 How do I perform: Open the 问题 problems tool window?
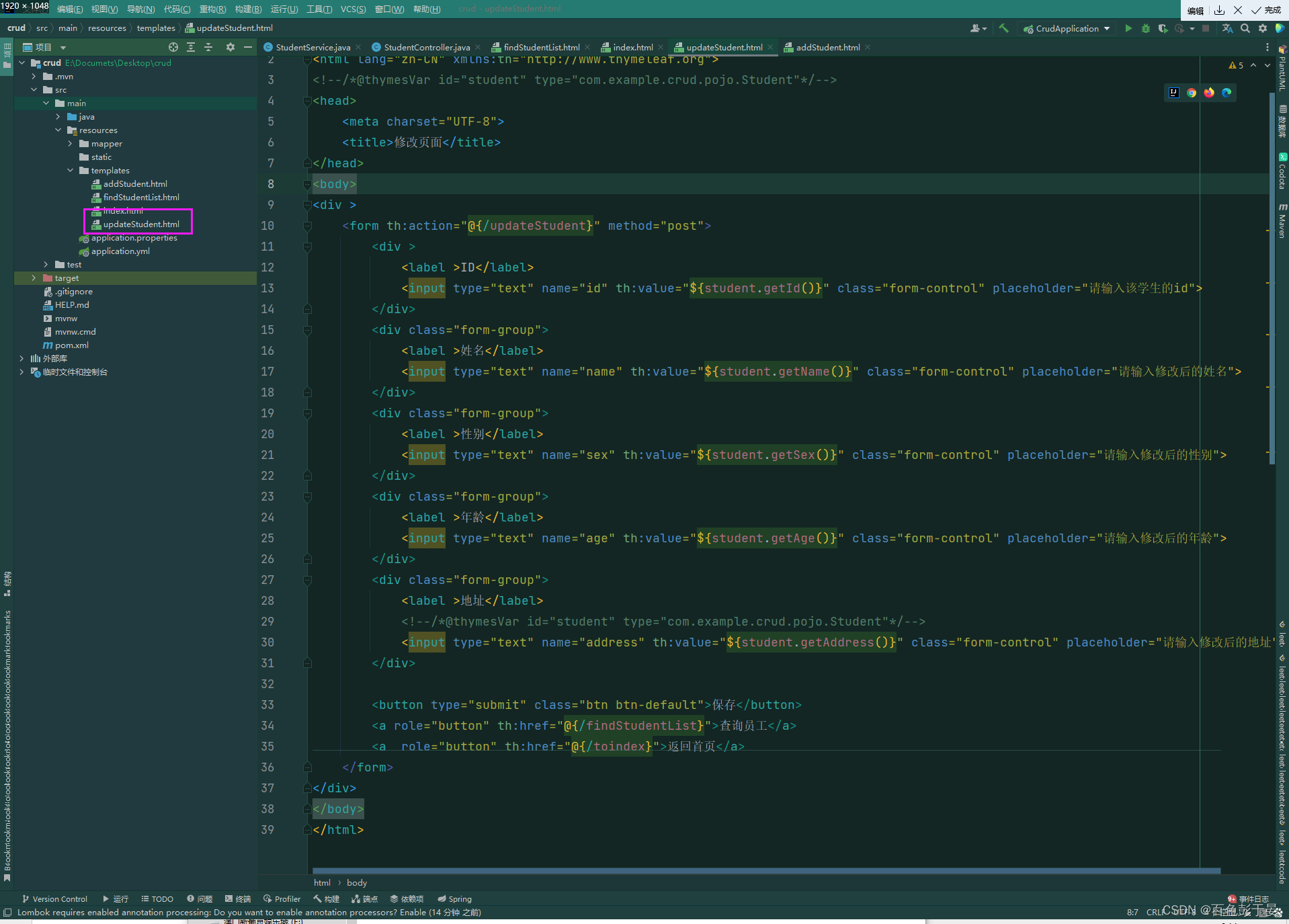click(200, 899)
